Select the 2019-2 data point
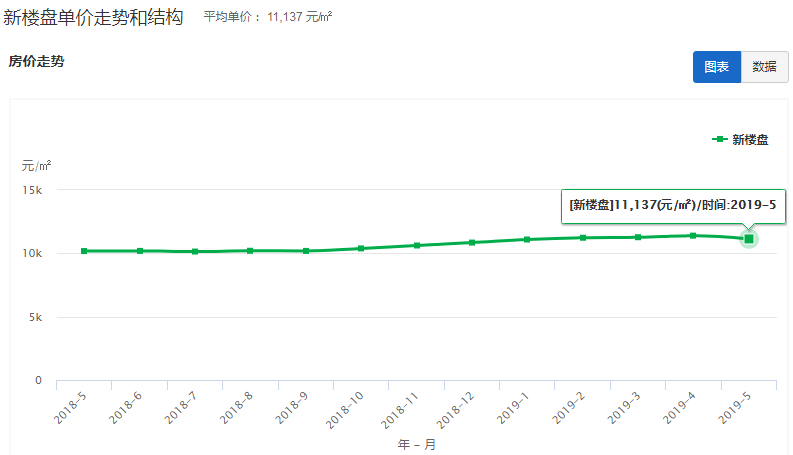This screenshot has width=793, height=455. click(583, 238)
